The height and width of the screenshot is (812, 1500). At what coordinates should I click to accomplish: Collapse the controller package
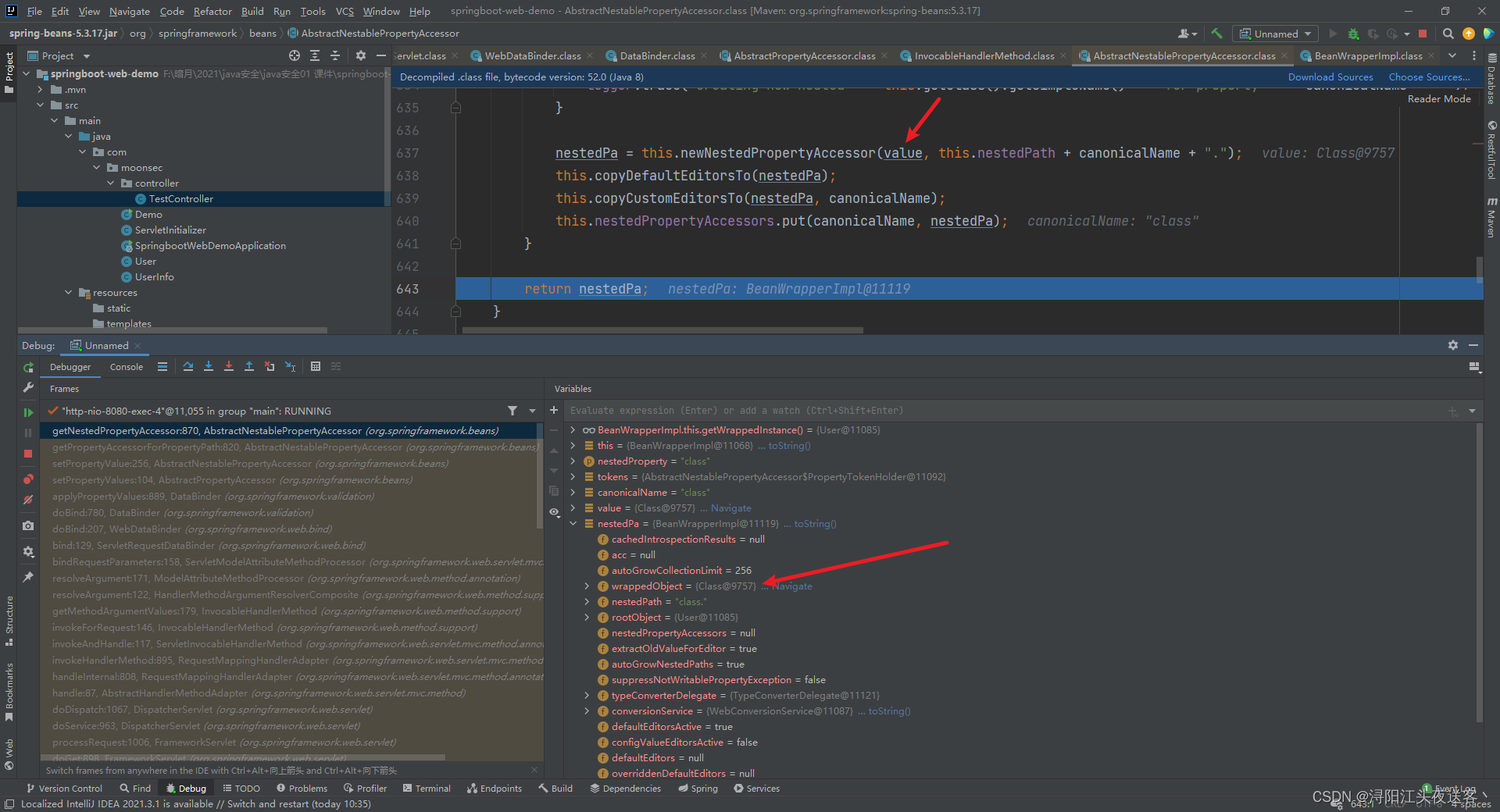pyautogui.click(x=111, y=183)
